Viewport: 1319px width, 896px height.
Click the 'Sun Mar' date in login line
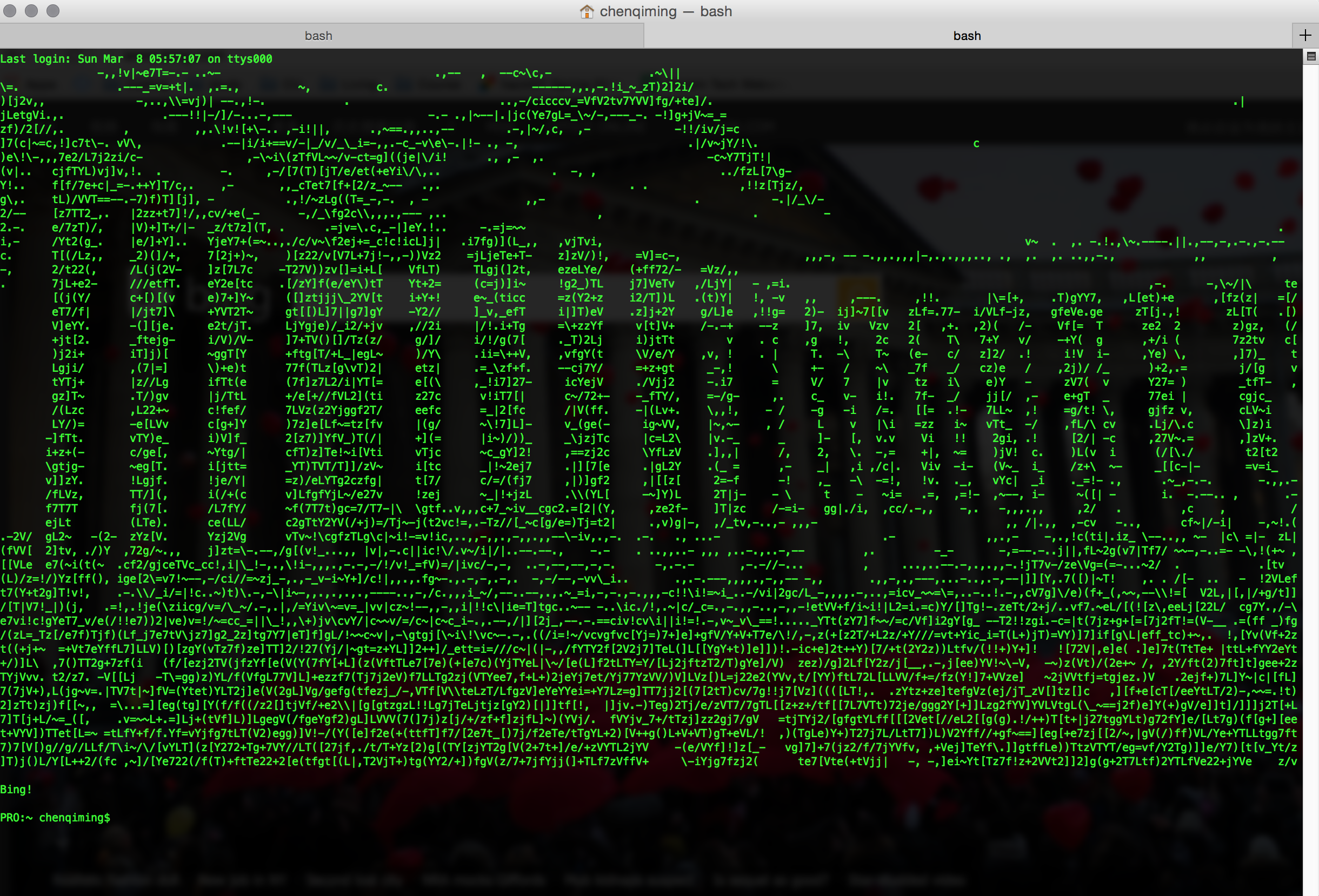101,59
